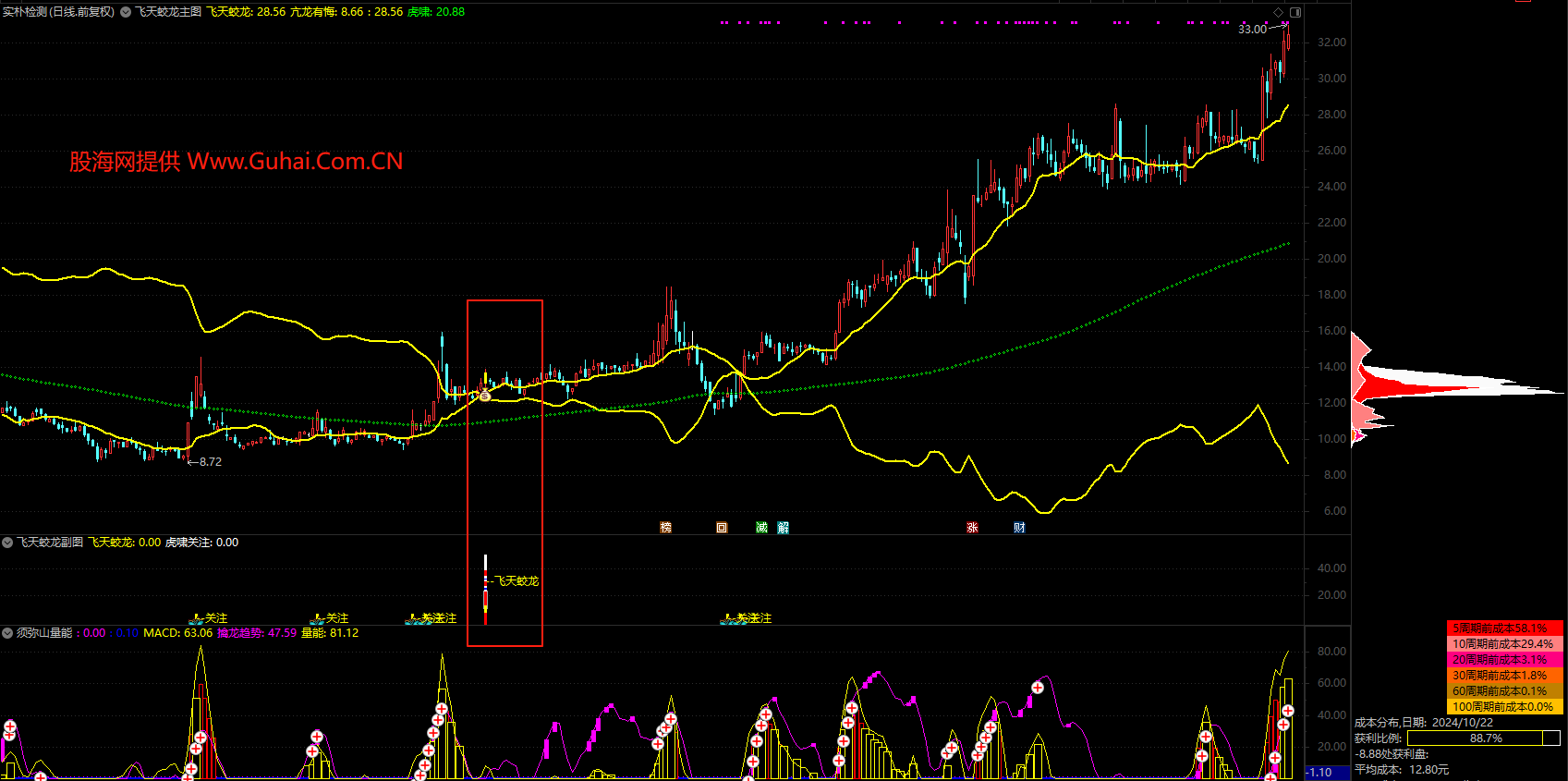The width and height of the screenshot is (1568, 781).
Task: Select the 5周期前成本58.1% red swatch
Action: pos(1504,628)
